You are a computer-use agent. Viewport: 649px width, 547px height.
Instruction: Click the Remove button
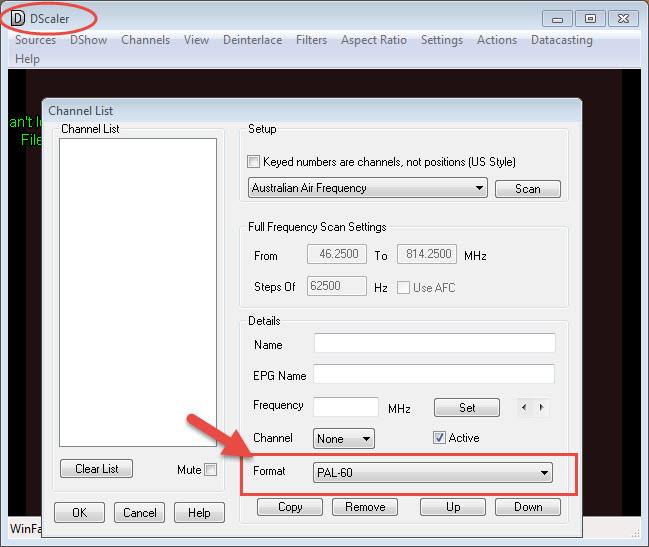pyautogui.click(x=365, y=507)
